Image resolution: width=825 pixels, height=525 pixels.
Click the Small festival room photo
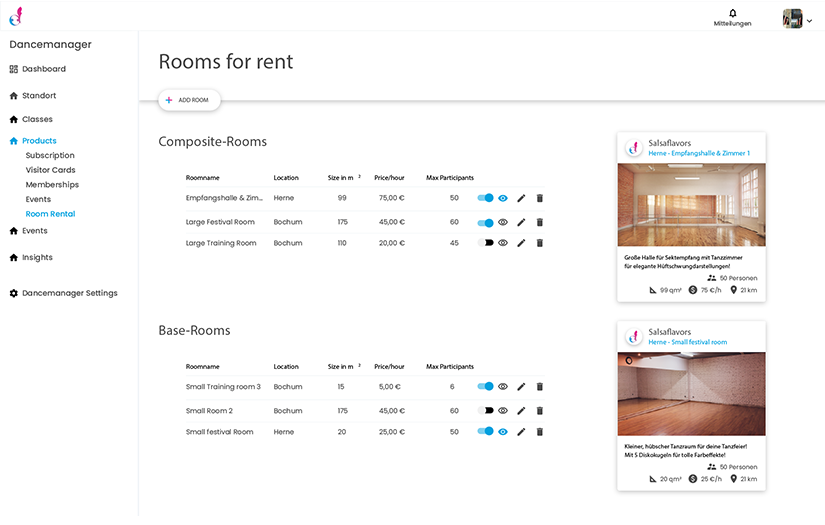coord(691,393)
